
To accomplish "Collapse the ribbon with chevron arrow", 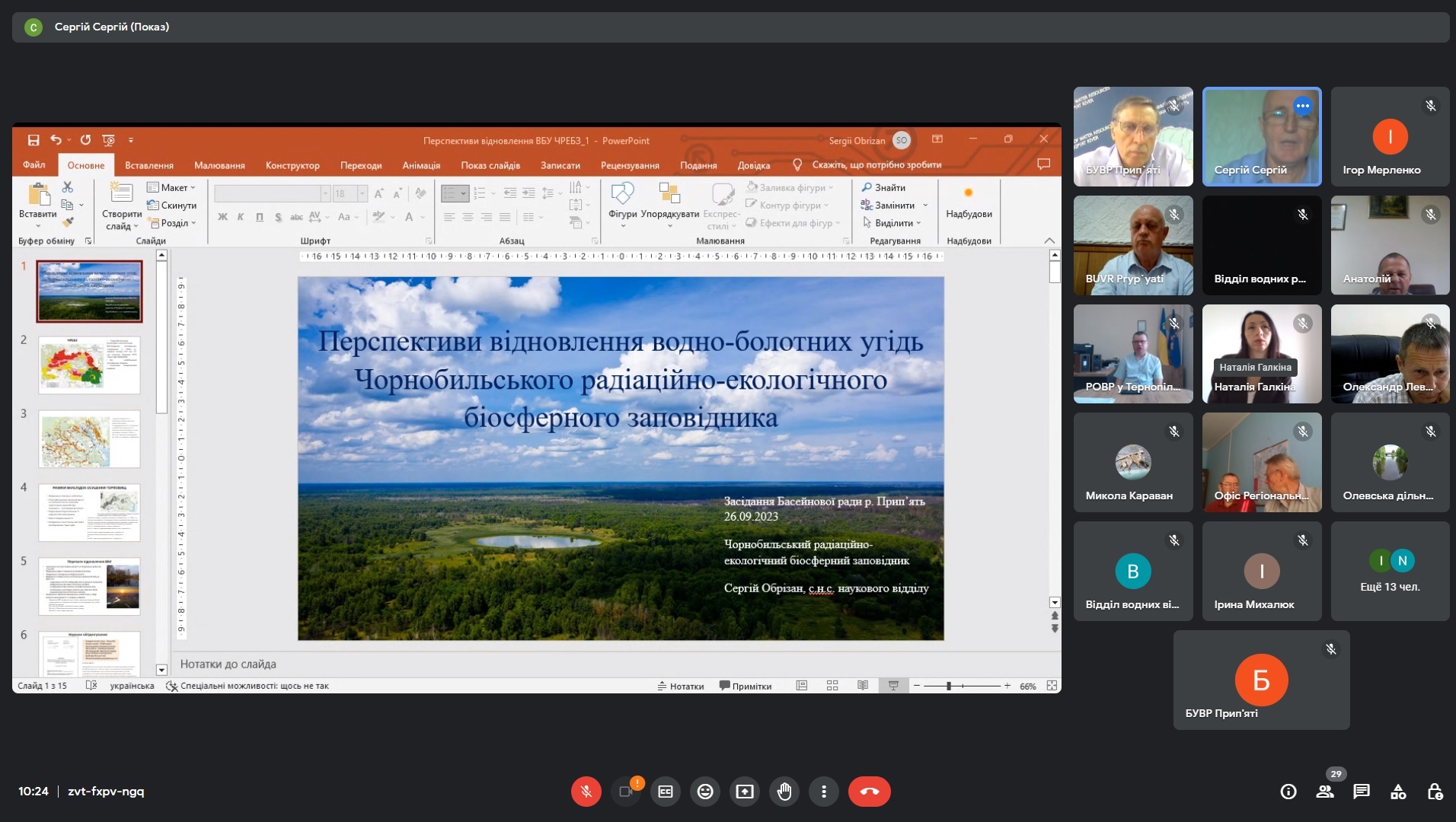I will point(1049,241).
